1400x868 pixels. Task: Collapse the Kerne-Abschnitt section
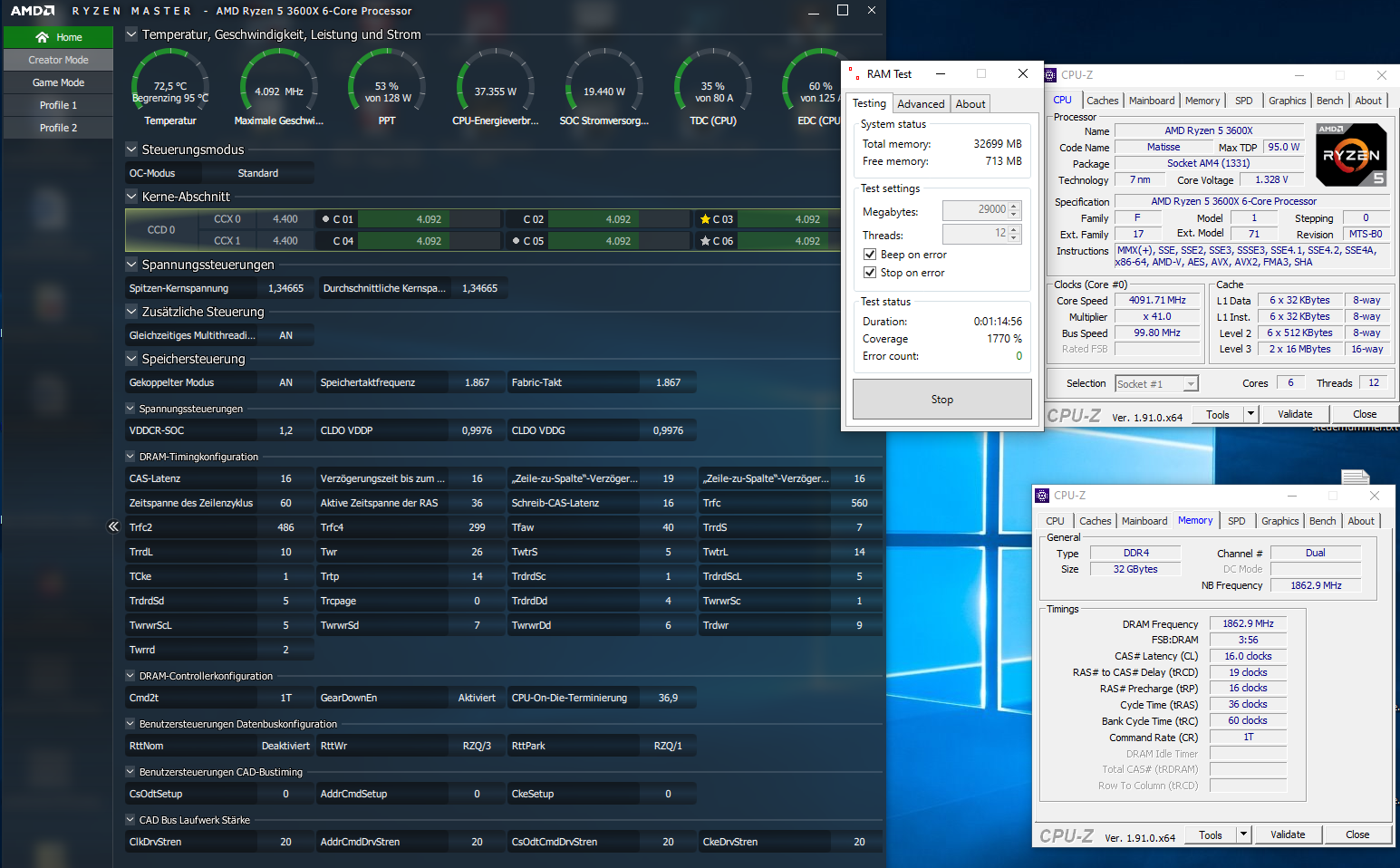[x=131, y=197]
